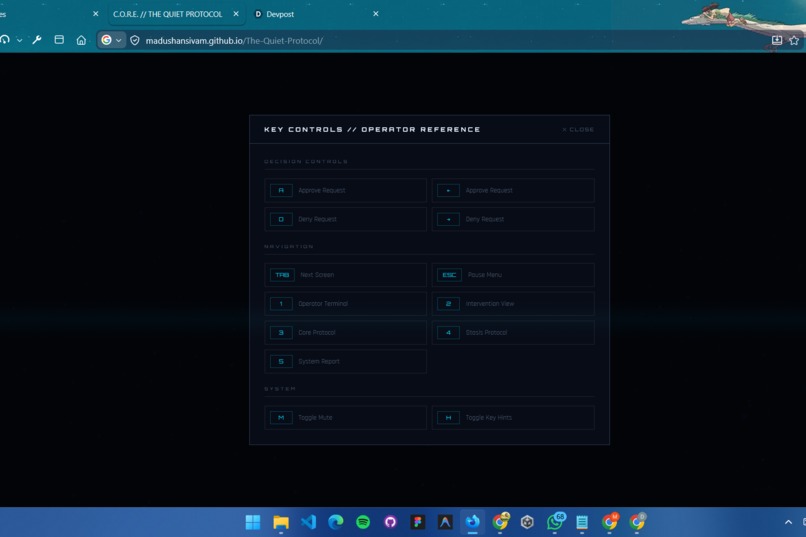Choose the 5 System Report entry

point(345,361)
